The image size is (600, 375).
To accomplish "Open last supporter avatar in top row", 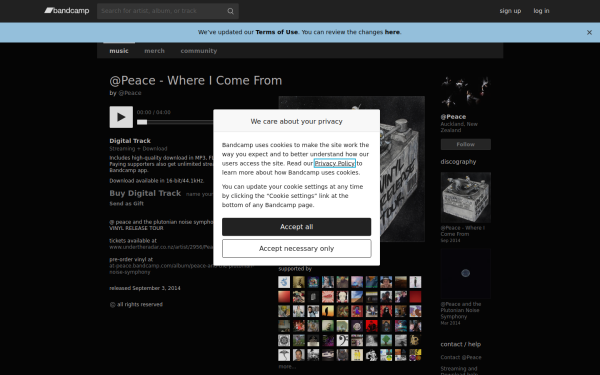I will (415, 282).
